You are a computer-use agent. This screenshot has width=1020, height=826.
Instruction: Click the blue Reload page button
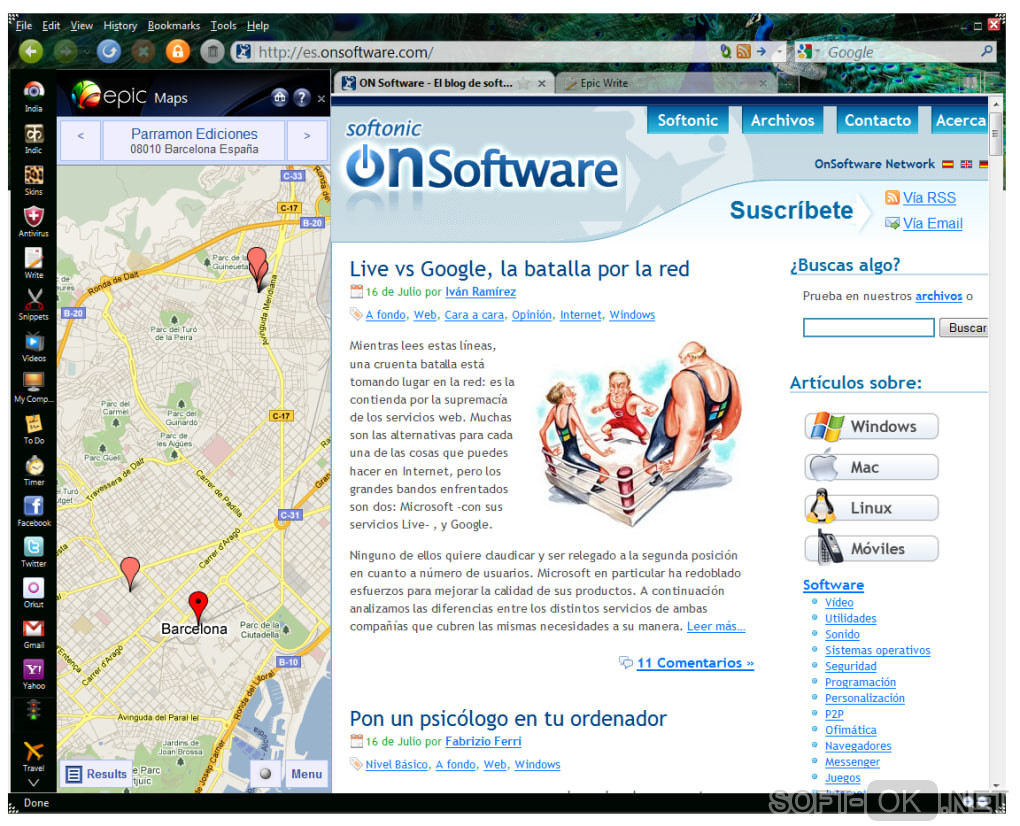(x=109, y=51)
